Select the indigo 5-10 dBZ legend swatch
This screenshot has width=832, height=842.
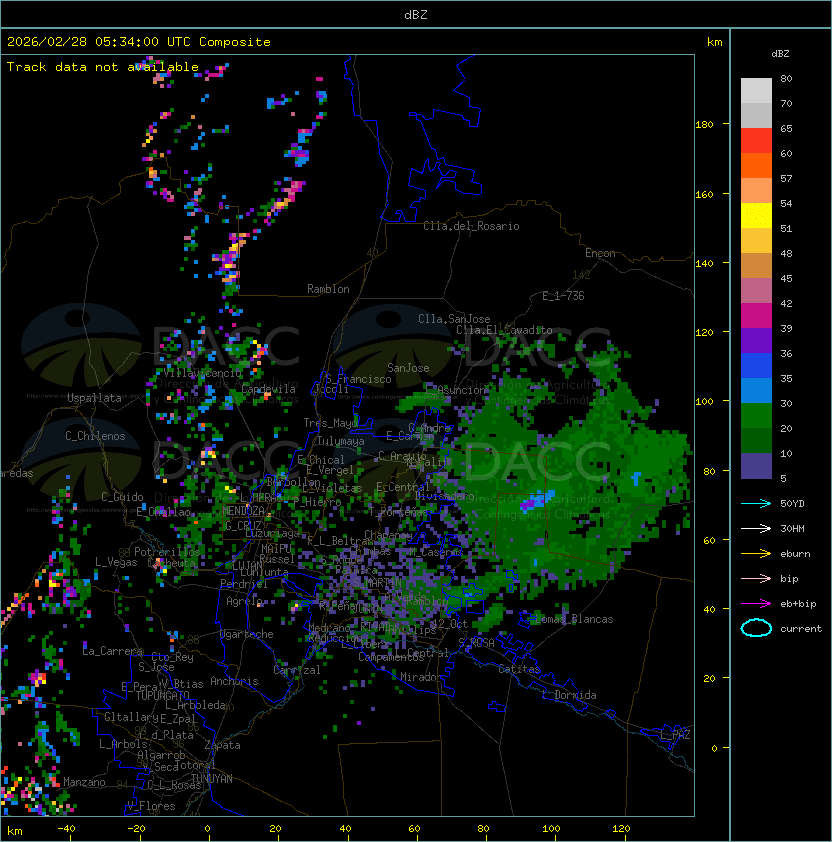pos(756,466)
